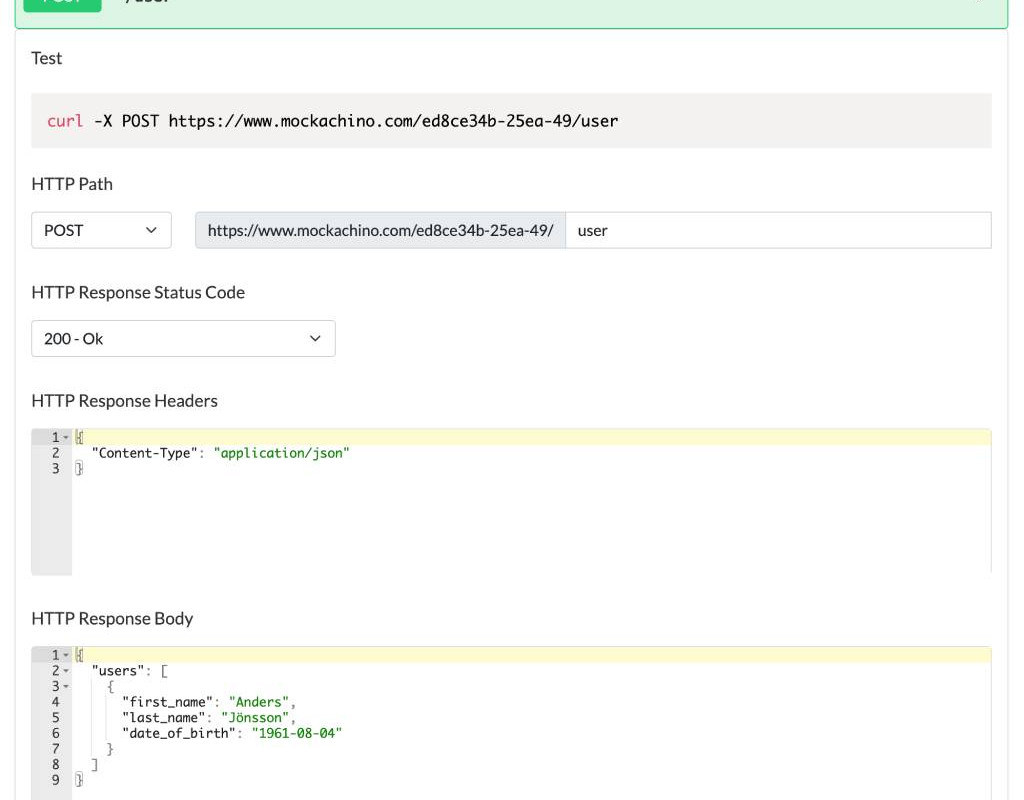Click line number 9 in the body gutter

coord(55,780)
